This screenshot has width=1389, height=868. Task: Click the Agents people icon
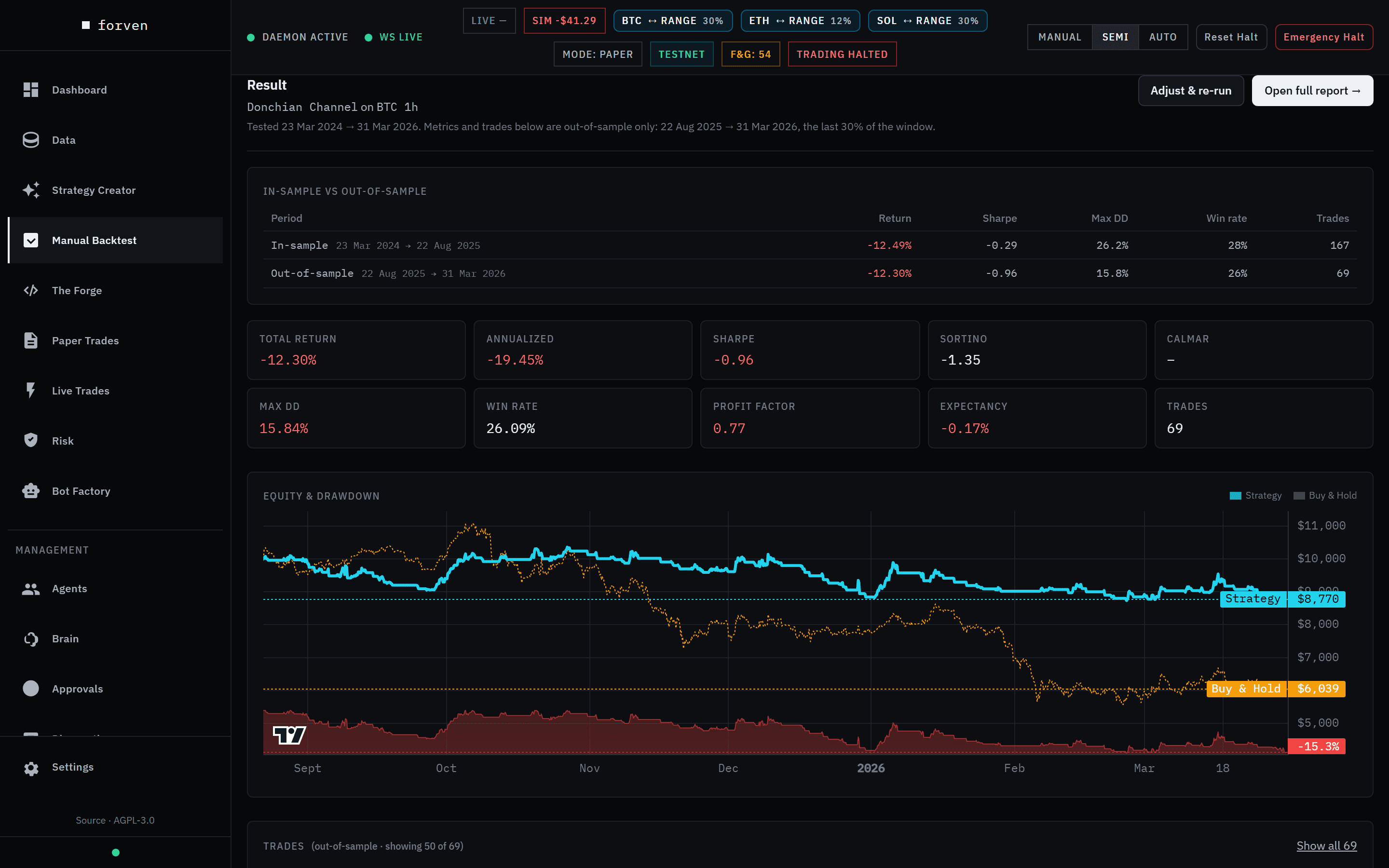pos(30,588)
